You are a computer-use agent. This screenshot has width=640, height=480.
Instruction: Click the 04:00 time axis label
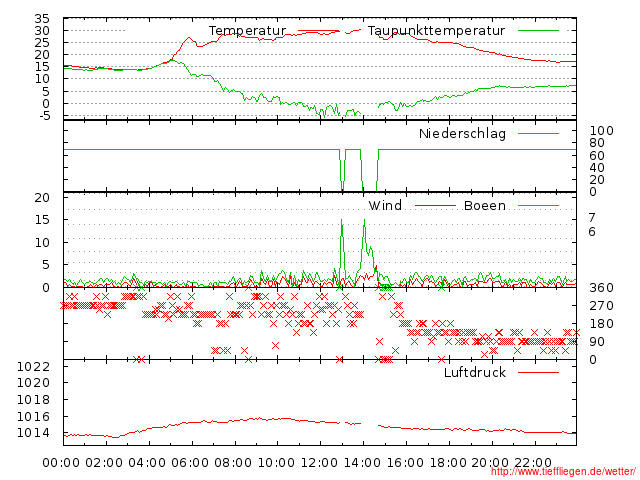pos(147,463)
